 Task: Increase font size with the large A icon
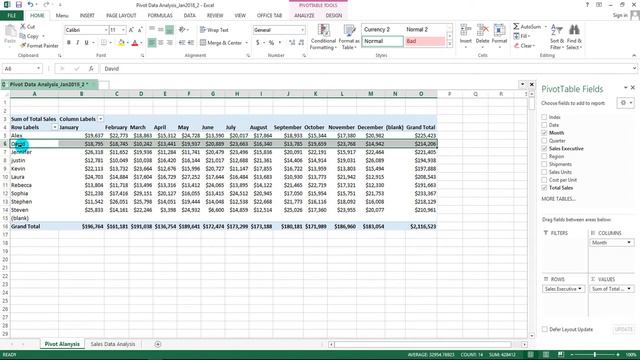[x=131, y=30]
